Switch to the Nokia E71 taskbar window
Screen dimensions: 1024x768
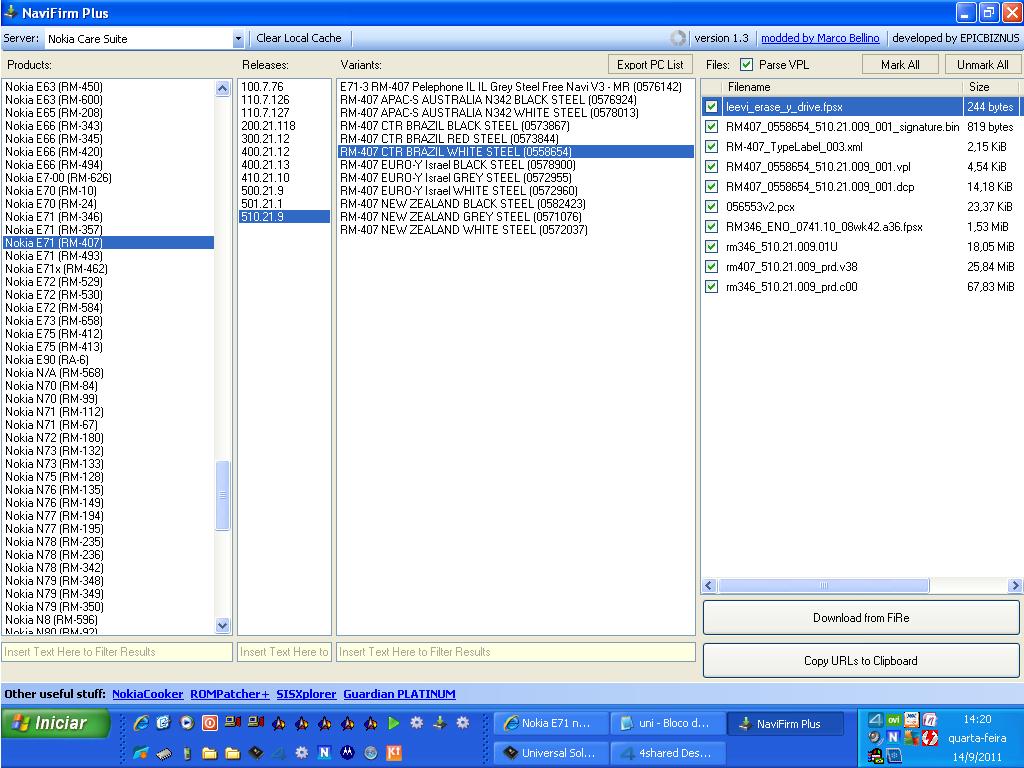pos(551,723)
